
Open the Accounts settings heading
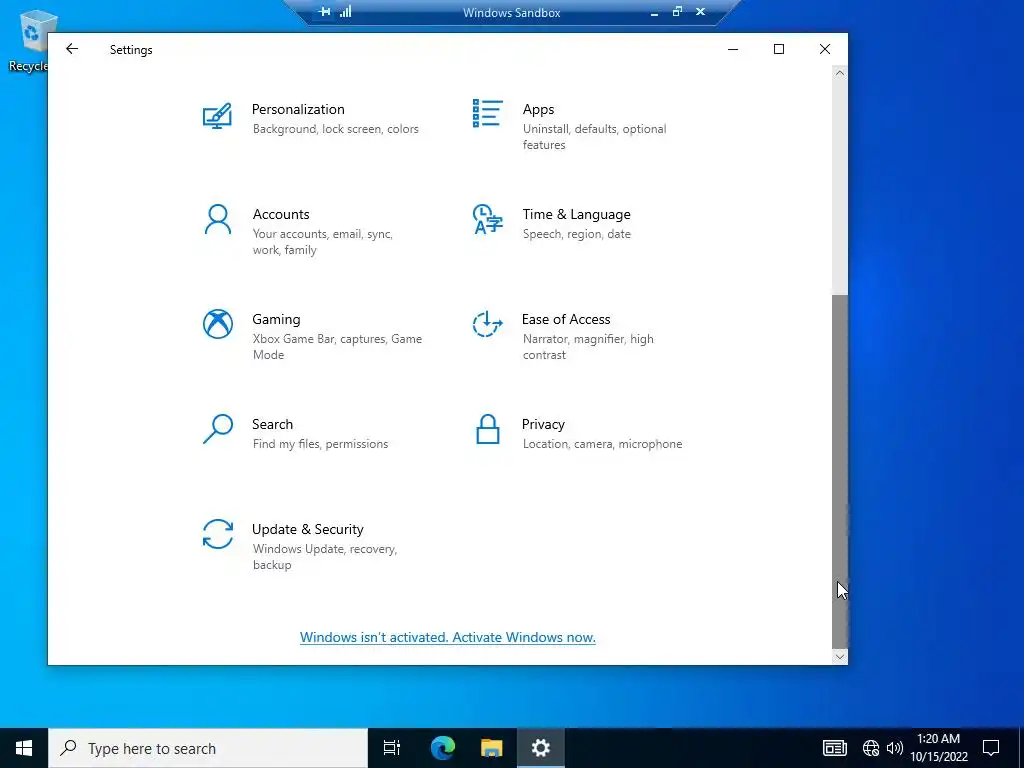pos(281,214)
